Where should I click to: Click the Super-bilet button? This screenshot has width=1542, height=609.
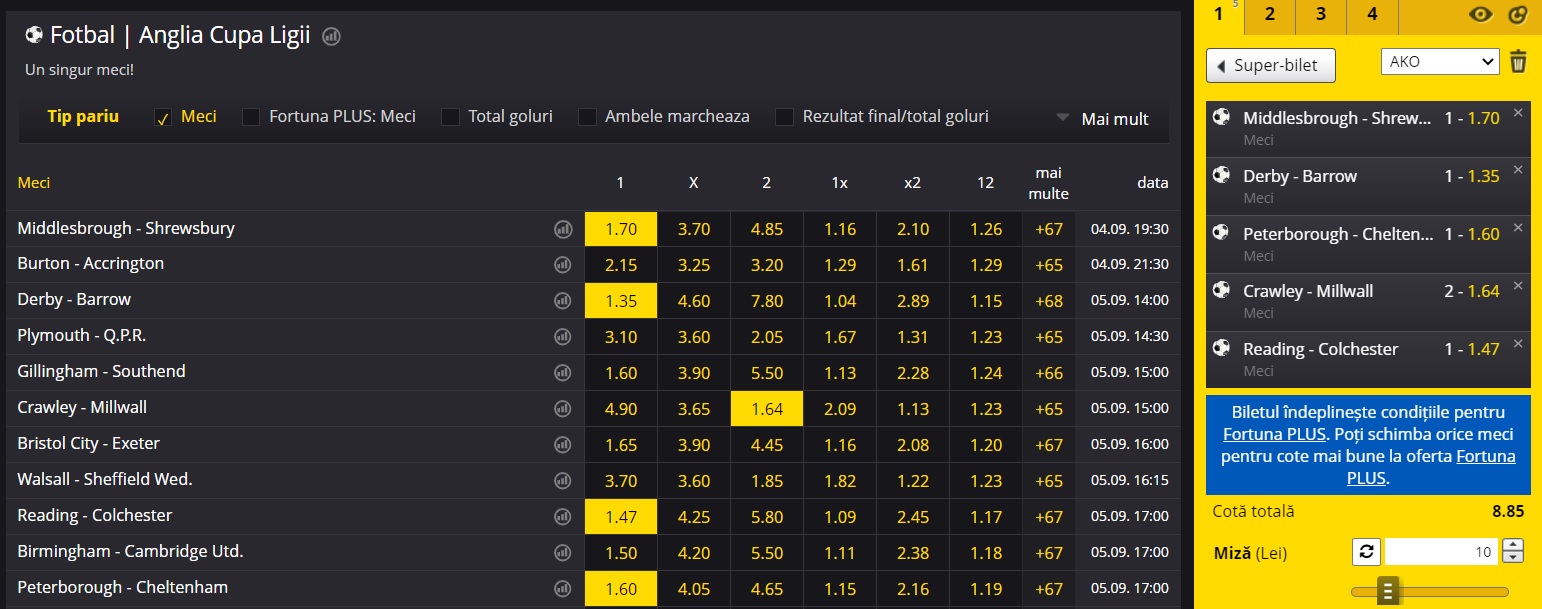[1270, 66]
